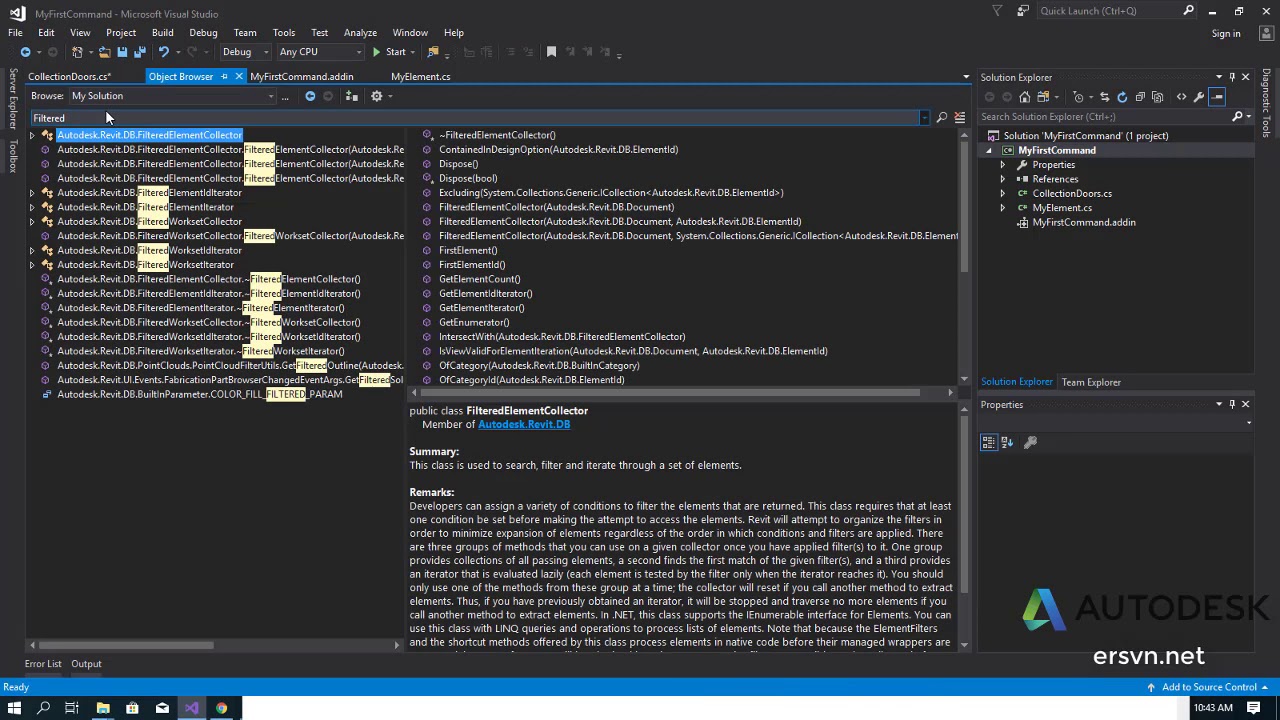Screen dimensions: 1280x720
Task: Click the Notifications flag icon in title bar
Action: coord(997,11)
